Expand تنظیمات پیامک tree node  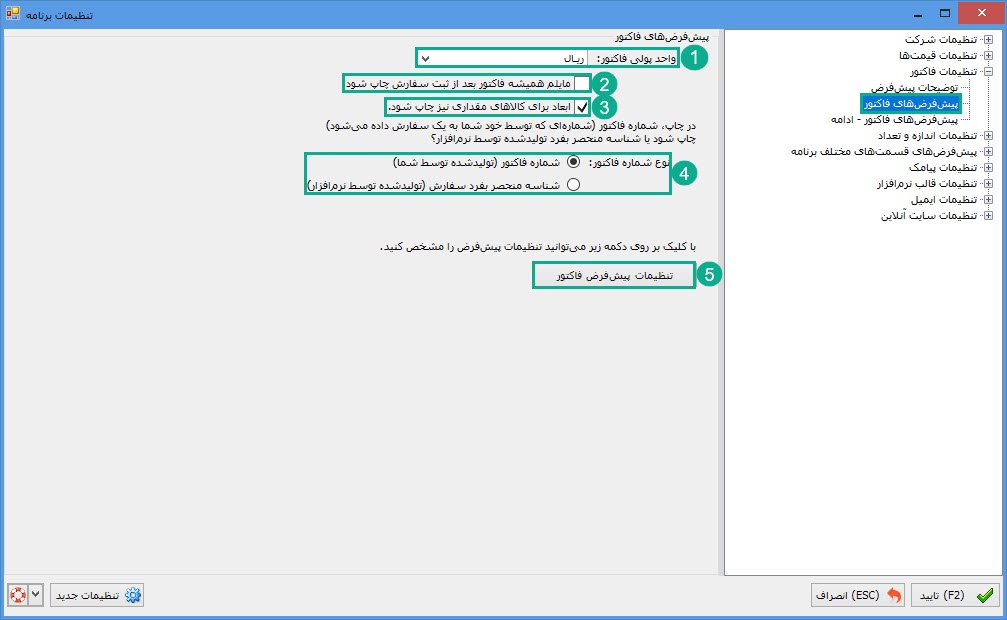pyautogui.click(x=988, y=167)
